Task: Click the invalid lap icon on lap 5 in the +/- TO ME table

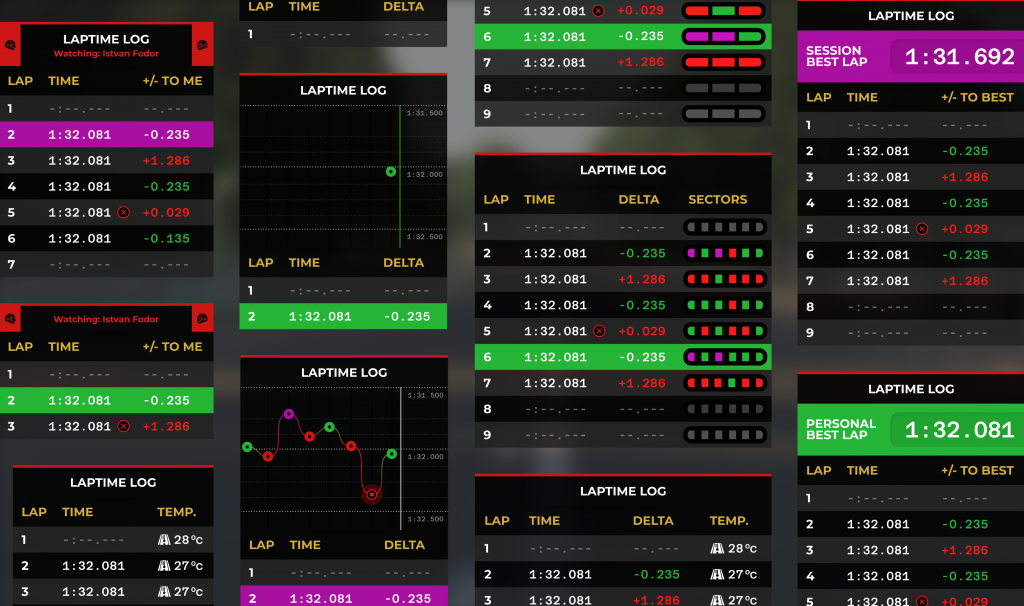Action: pyautogui.click(x=123, y=212)
